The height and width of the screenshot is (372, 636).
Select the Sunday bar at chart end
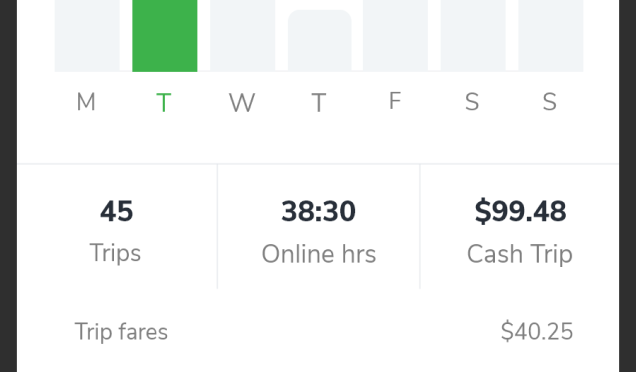point(551,36)
